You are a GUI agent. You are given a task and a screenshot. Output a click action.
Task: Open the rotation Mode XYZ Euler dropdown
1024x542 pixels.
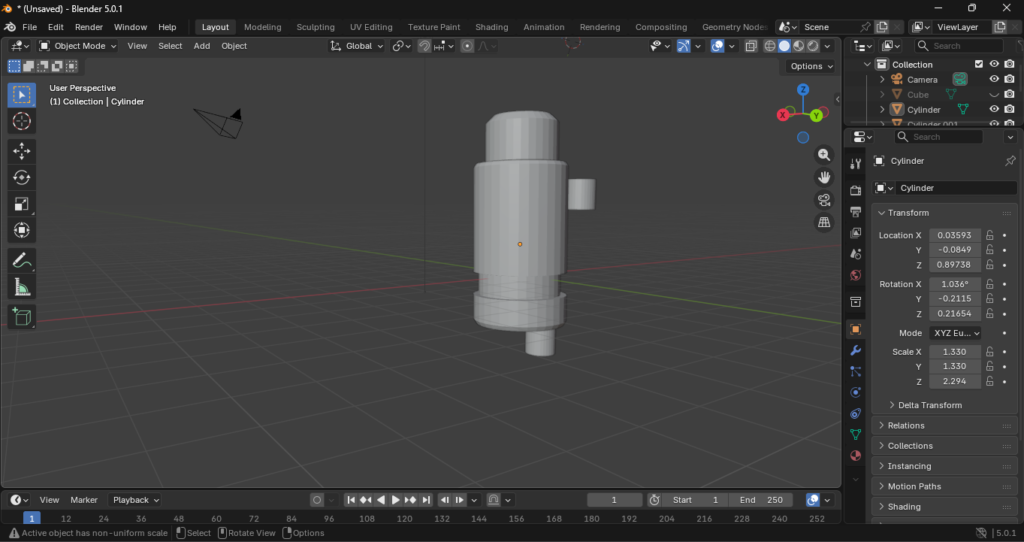[x=955, y=333]
